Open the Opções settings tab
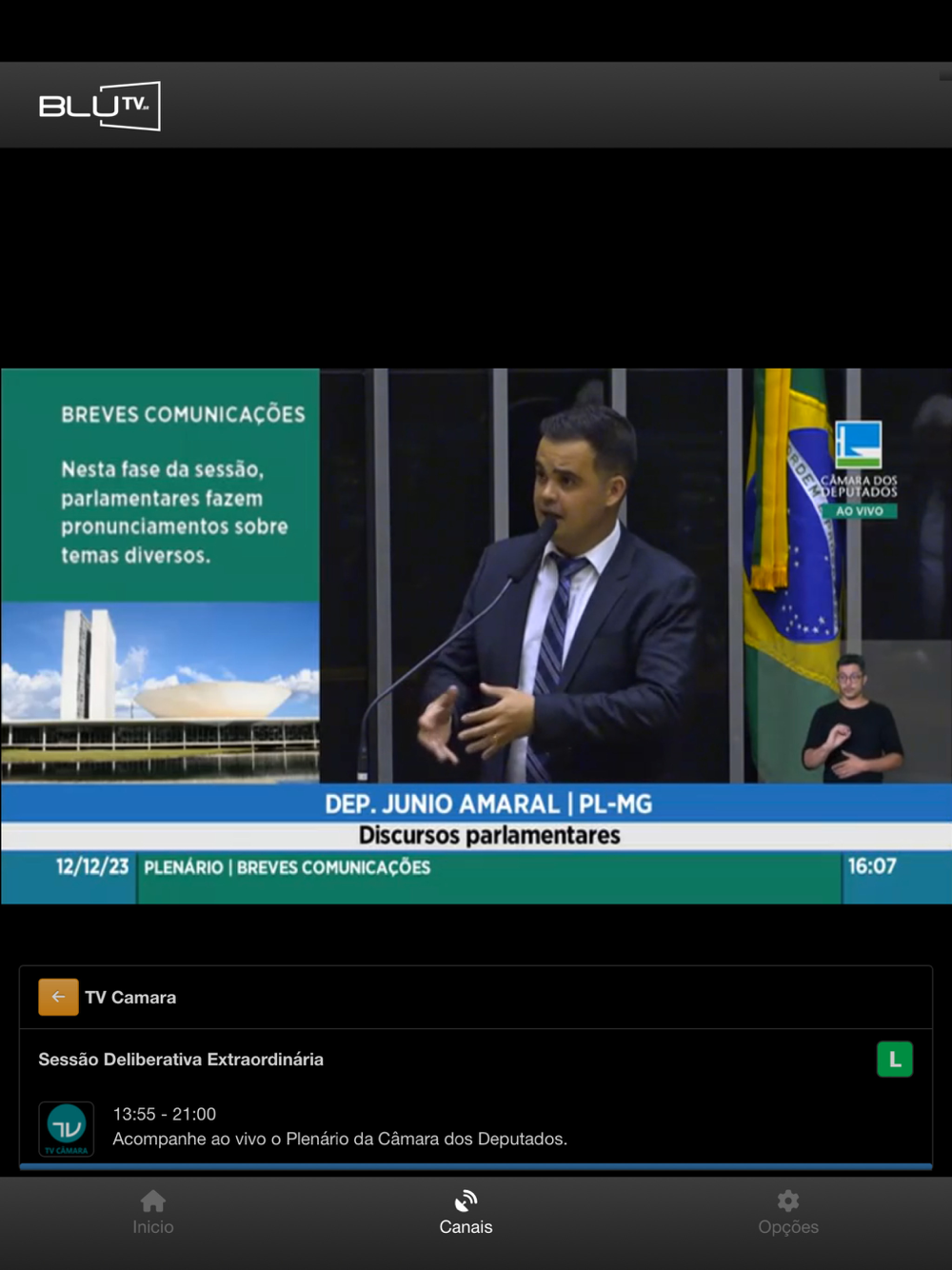Screen dimensions: 952x1270 coord(788,1213)
